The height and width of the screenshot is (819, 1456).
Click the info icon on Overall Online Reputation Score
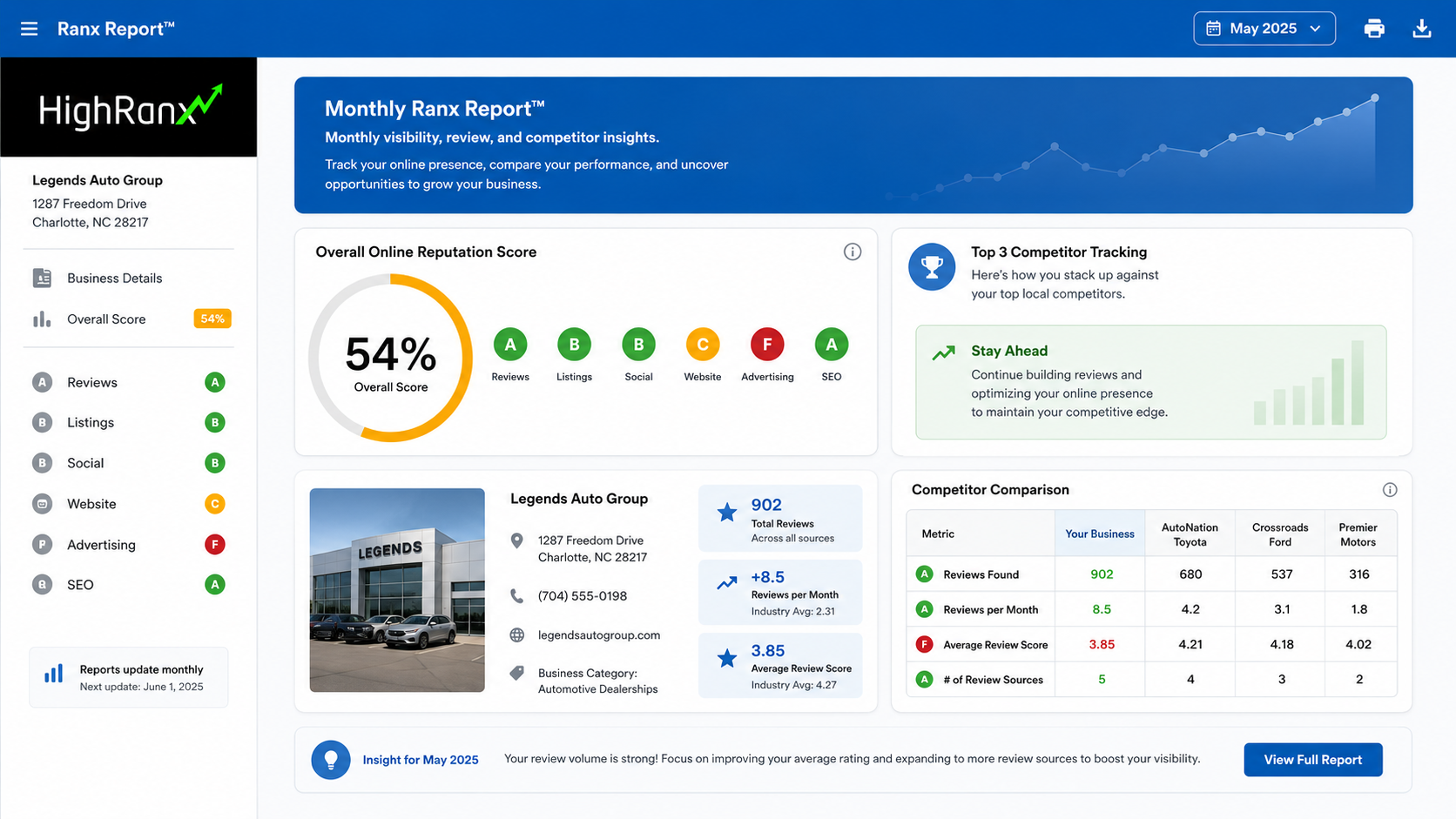click(x=853, y=252)
